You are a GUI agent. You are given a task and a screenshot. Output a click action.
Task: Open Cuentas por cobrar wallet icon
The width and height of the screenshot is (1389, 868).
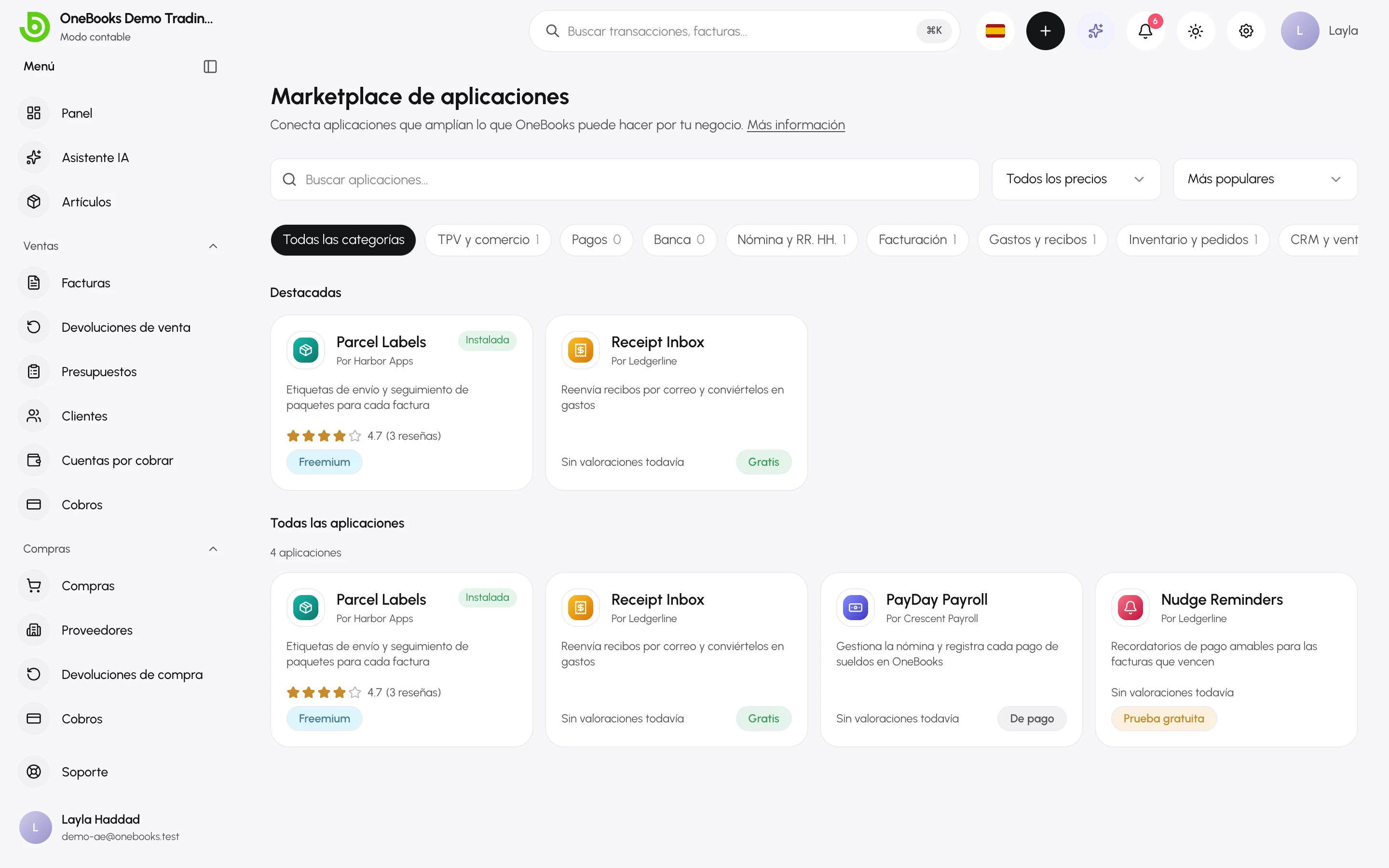34,460
